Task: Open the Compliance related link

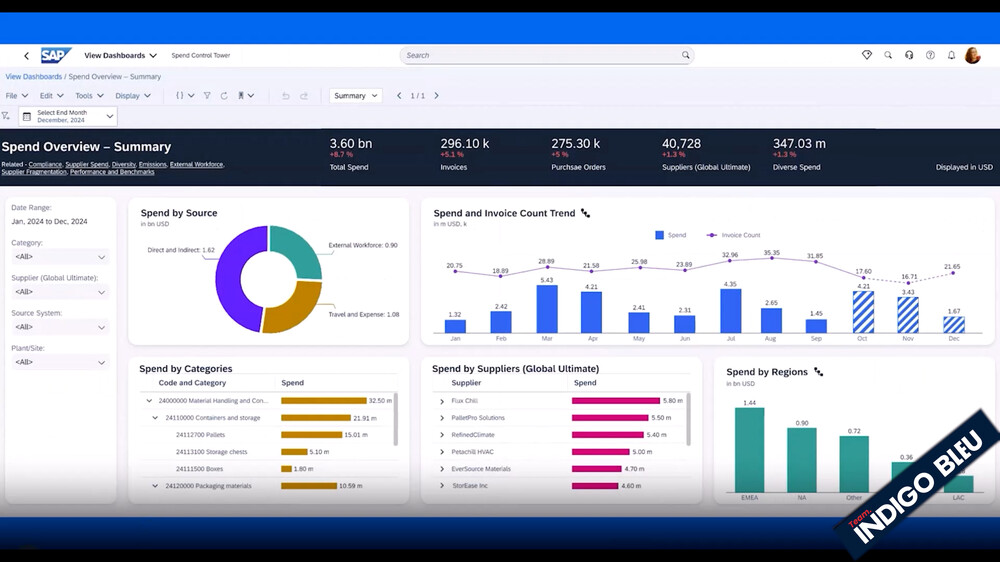Action: (45, 165)
